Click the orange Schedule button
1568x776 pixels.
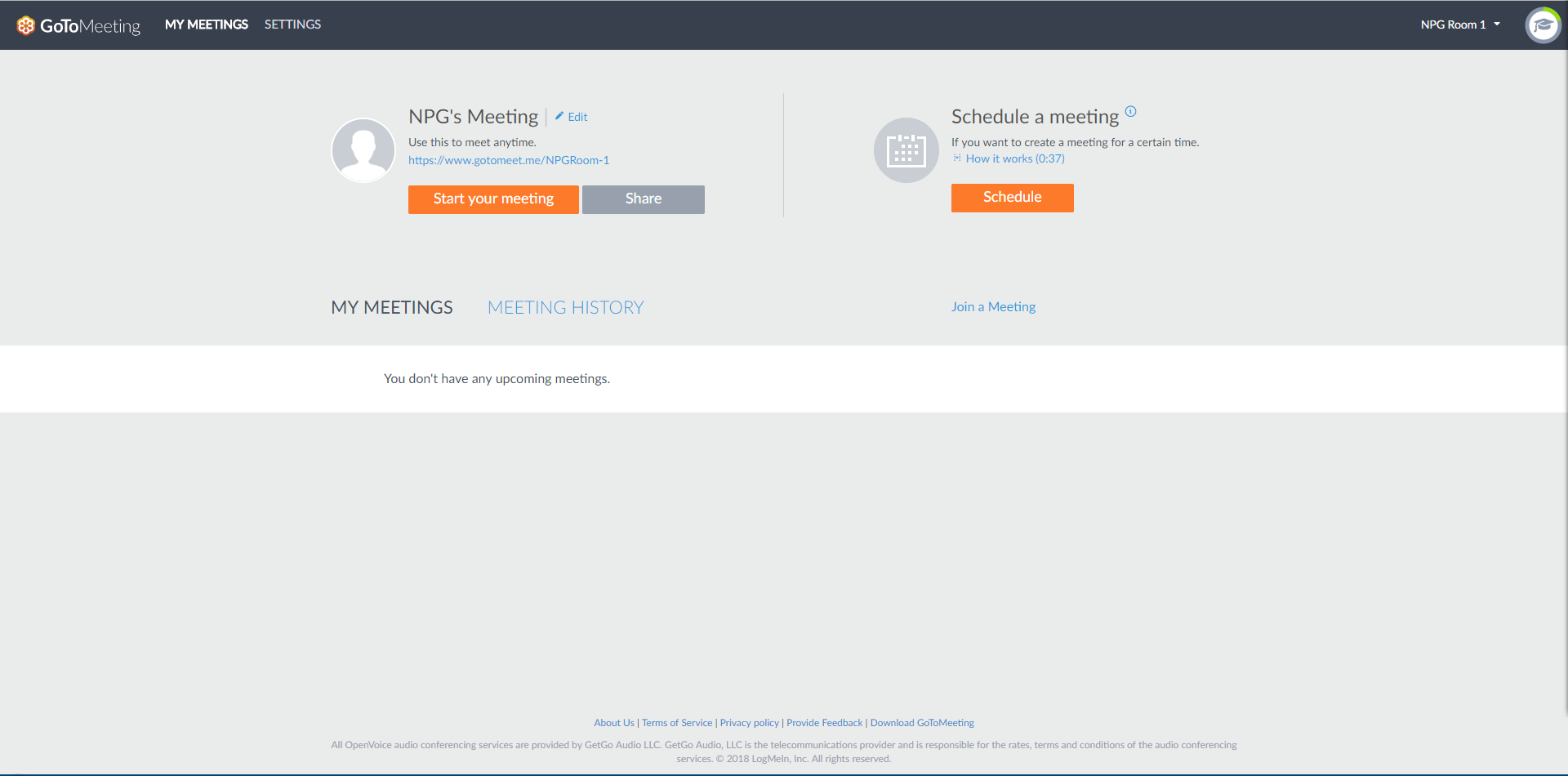click(1013, 198)
